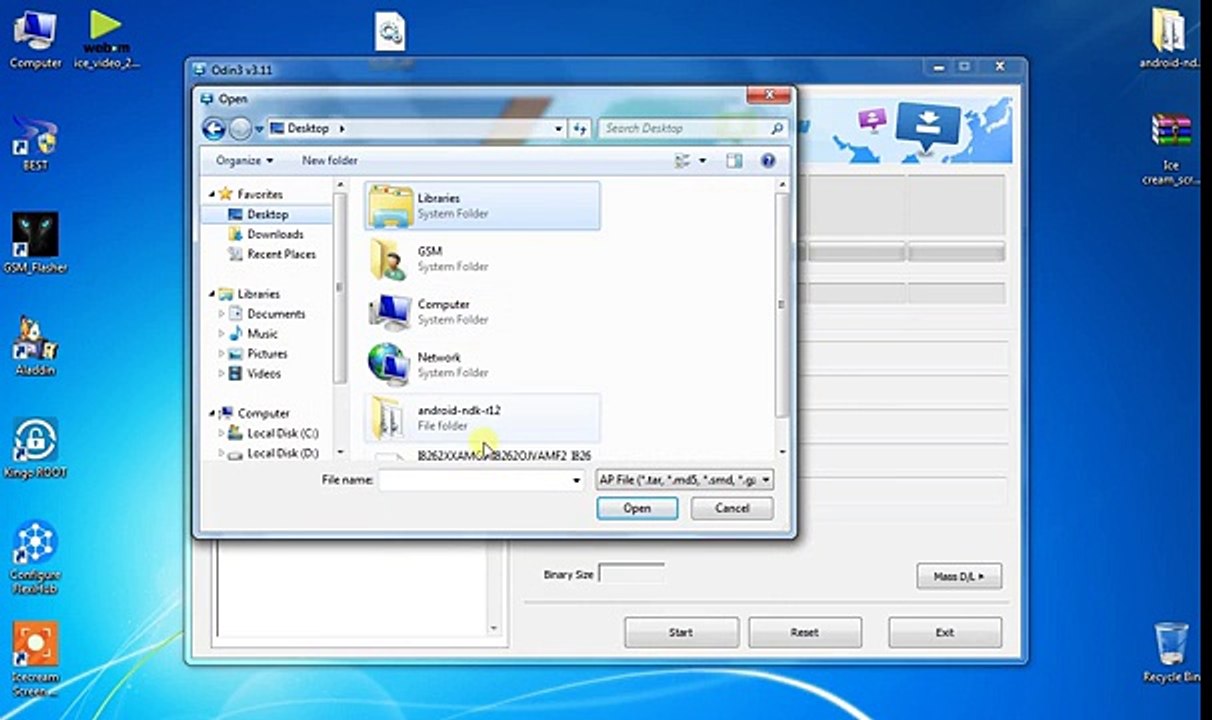Open the recent locations arrow beside forward button
The width and height of the screenshot is (1212, 720).
(259, 129)
